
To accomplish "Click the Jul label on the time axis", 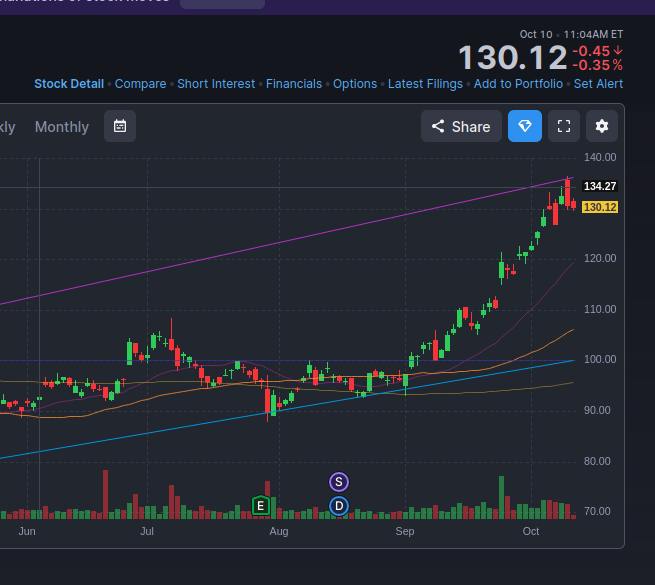I will 147,531.
